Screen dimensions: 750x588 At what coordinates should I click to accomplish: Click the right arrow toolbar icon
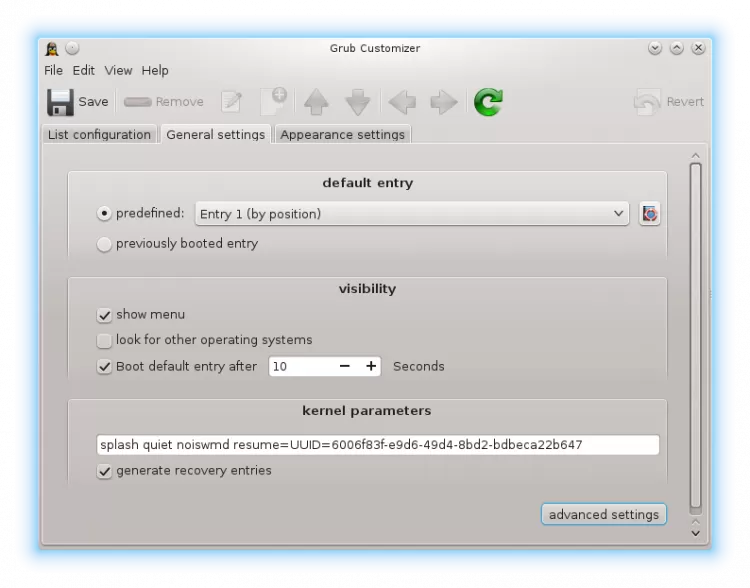[x=444, y=102]
